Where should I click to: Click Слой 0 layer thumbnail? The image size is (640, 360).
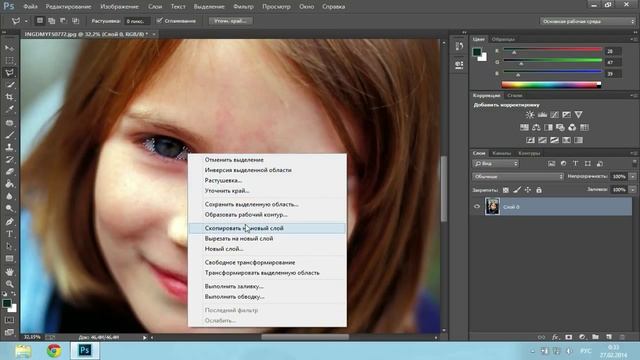tap(492, 207)
